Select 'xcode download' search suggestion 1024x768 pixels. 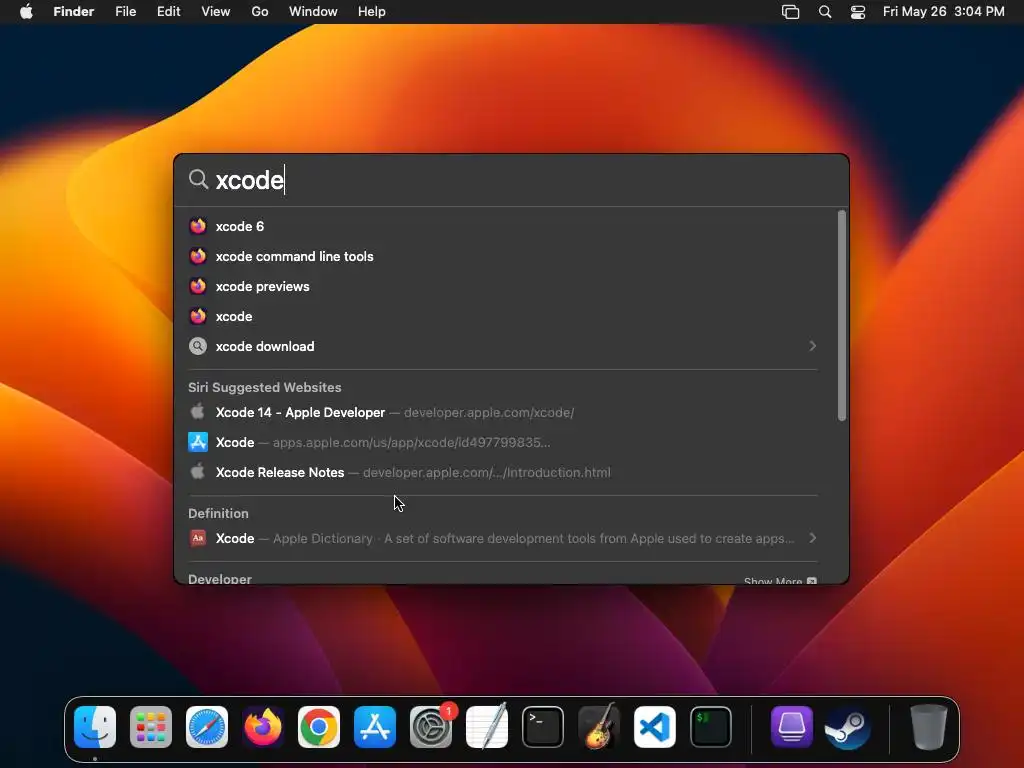pos(503,346)
